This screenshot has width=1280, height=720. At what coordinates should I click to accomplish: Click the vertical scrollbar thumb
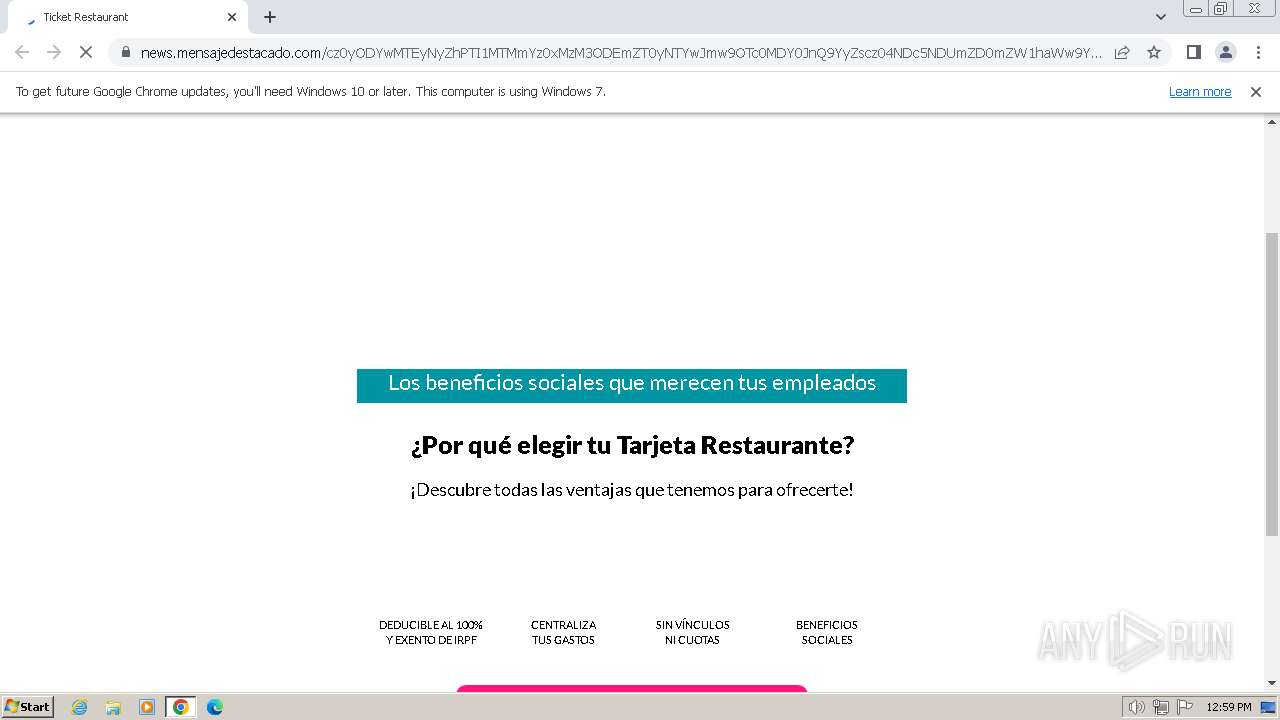point(1272,385)
